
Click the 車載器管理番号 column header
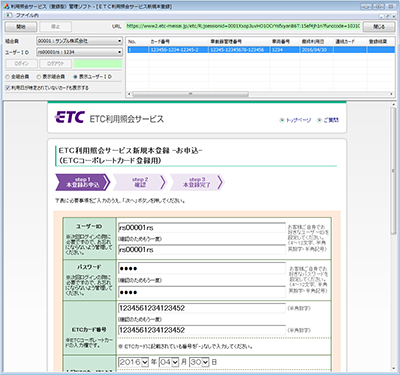click(239, 41)
